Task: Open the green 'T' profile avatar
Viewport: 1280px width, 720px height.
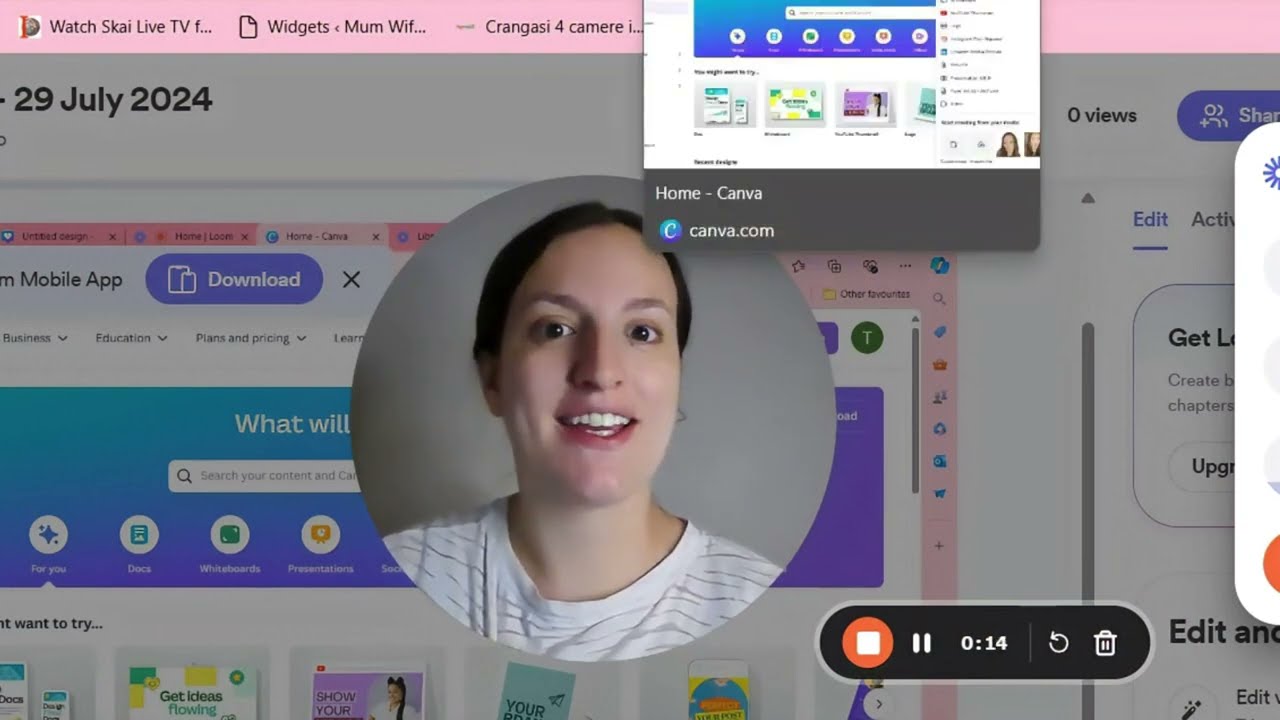Action: click(x=867, y=338)
